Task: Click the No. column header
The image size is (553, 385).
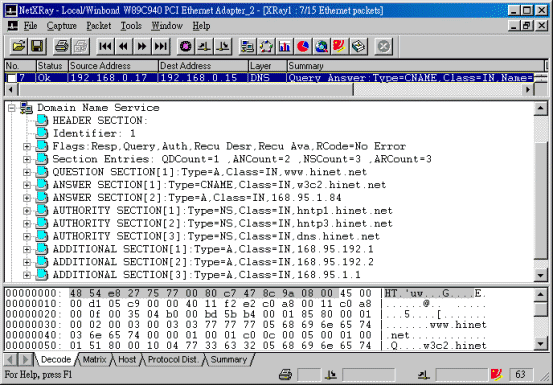Action: 20,66
